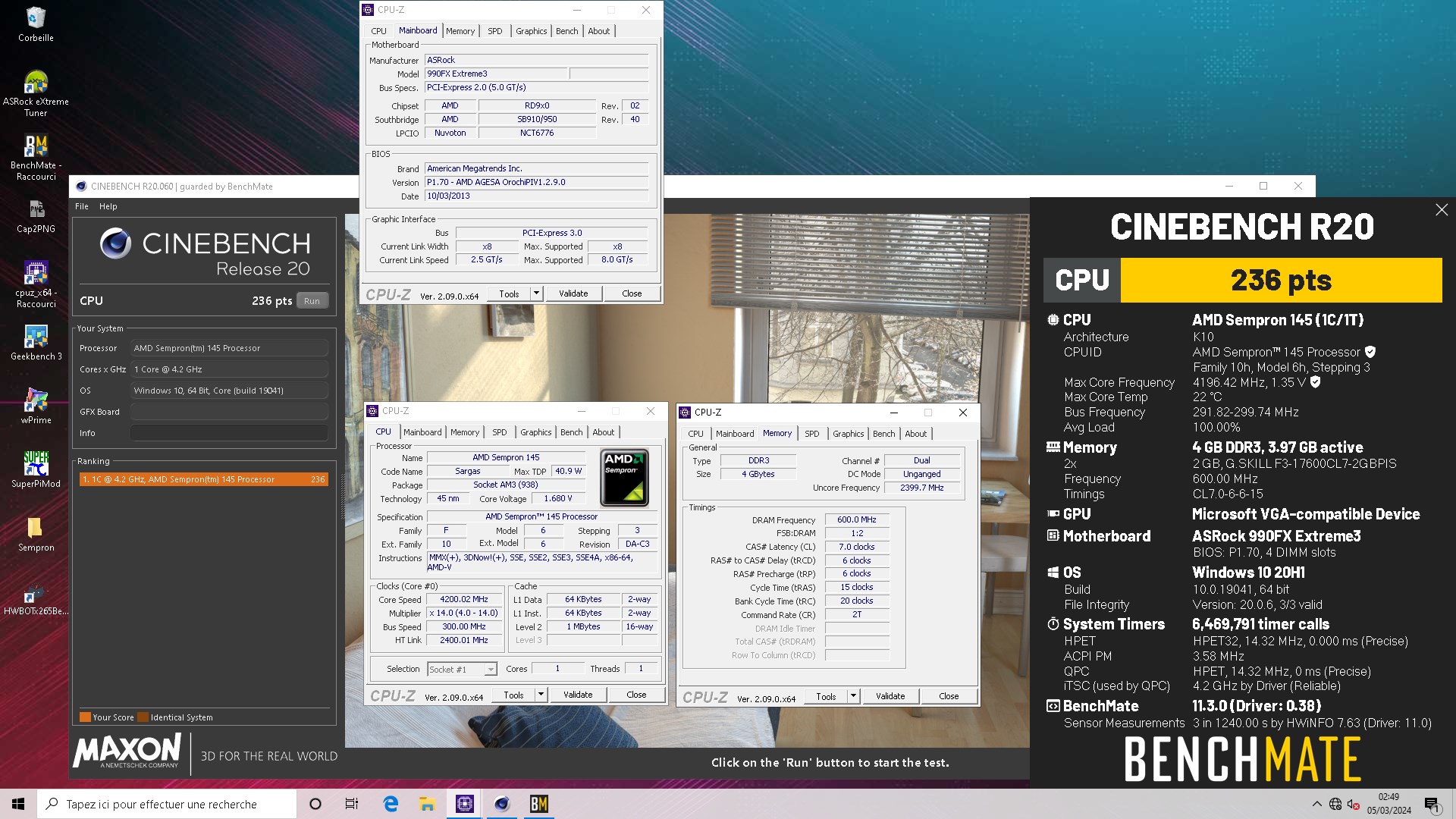Open Tools dropdown arrow in CPU tab CPU-Z window
The image size is (1456, 819).
pyautogui.click(x=541, y=695)
